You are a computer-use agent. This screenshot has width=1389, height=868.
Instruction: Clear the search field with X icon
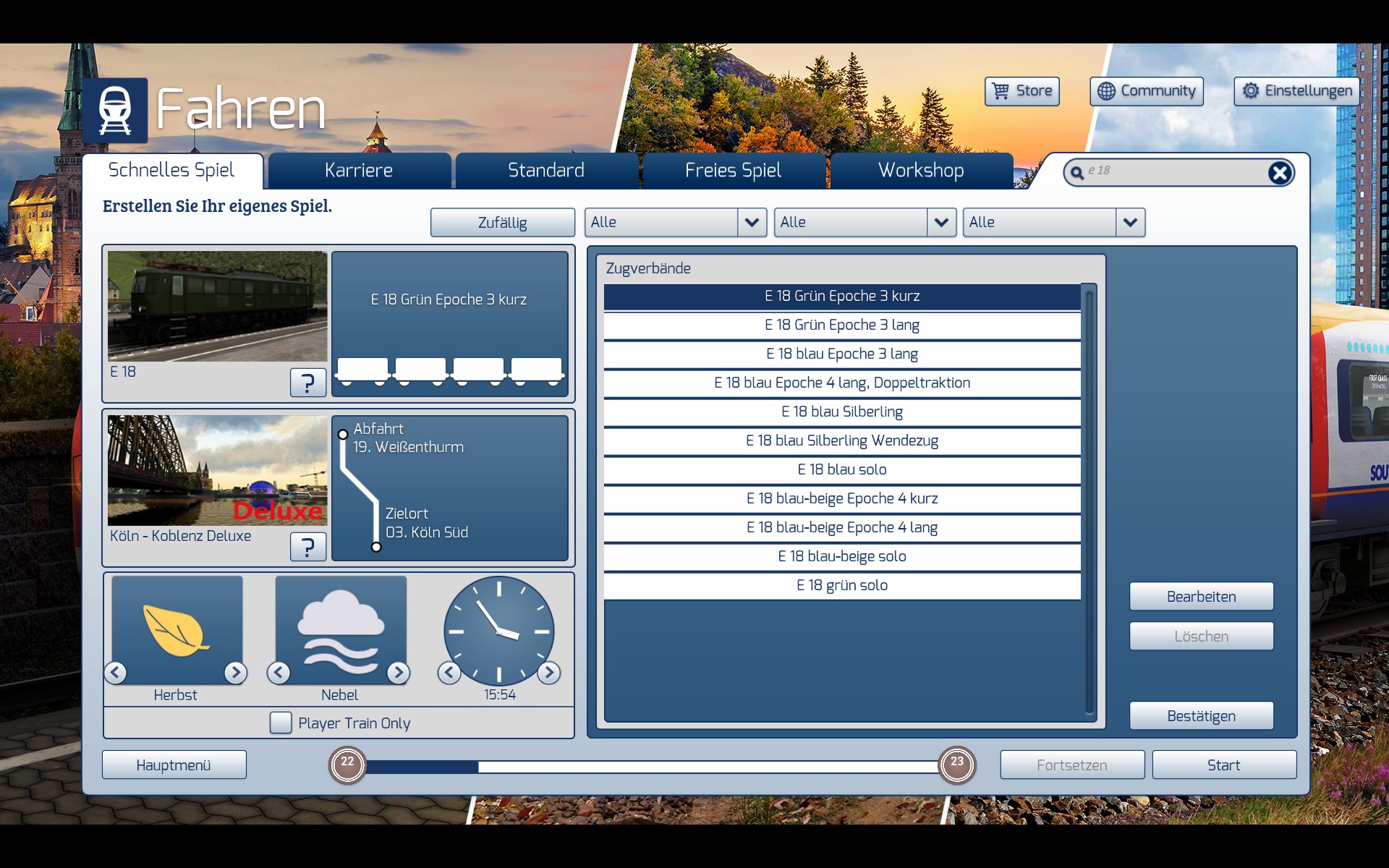[1279, 172]
